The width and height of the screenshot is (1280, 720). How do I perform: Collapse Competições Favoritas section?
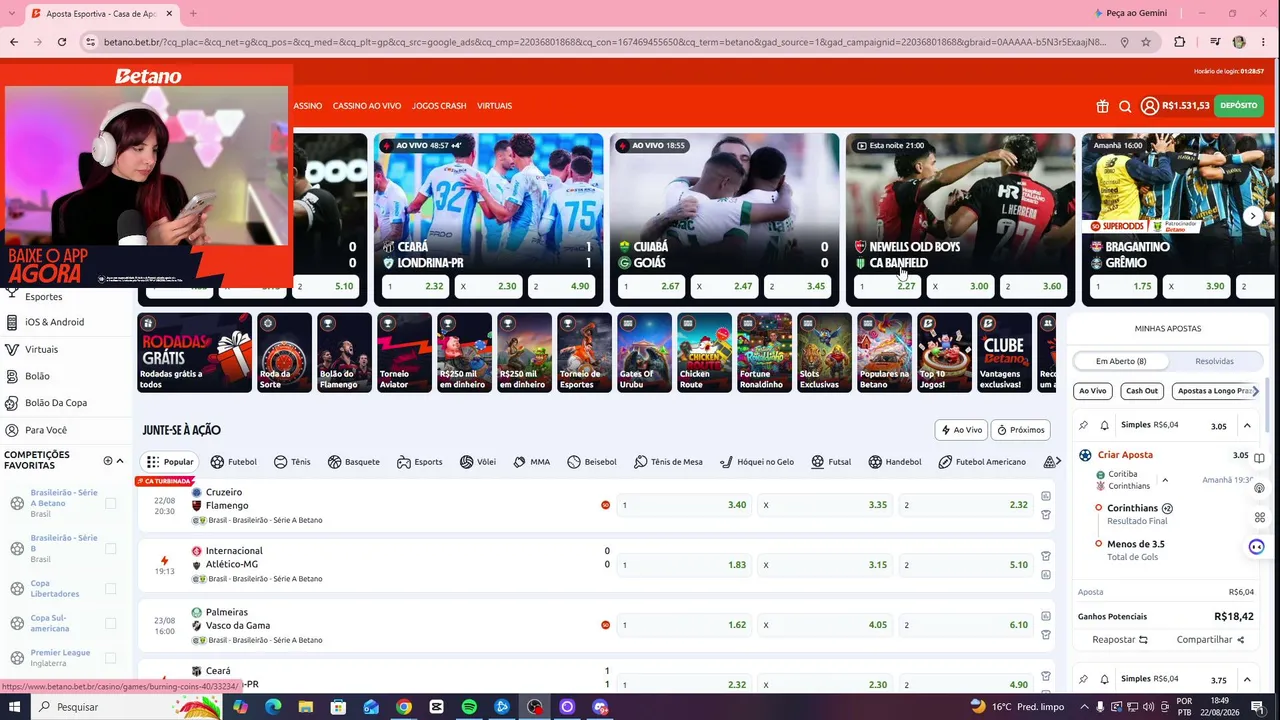pos(120,461)
